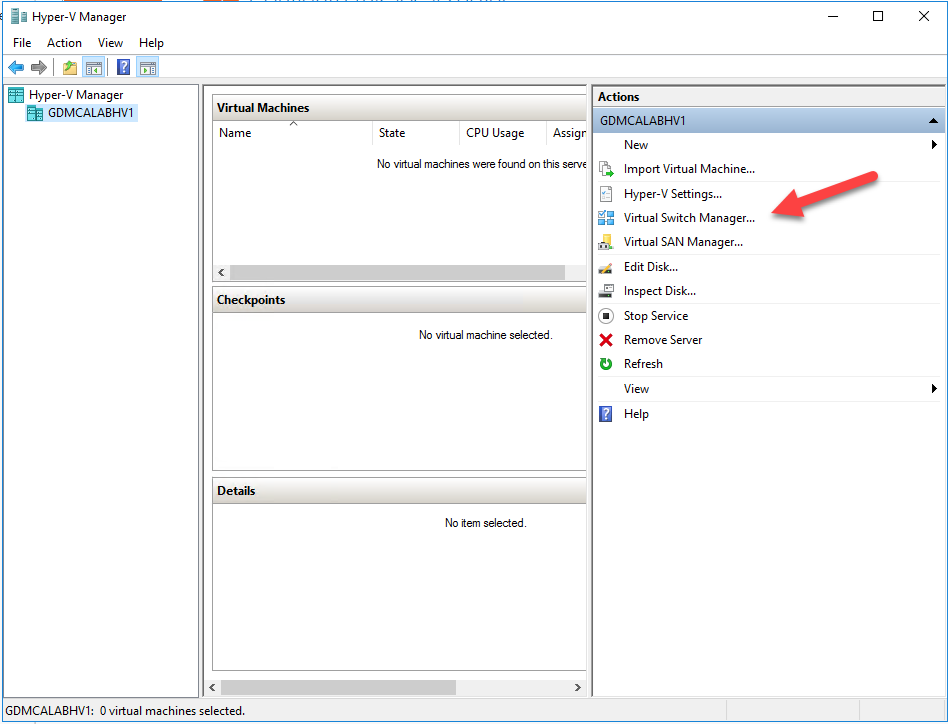Click the Import Virtual Machine icon
The width and height of the screenshot is (948, 724).
coord(606,169)
